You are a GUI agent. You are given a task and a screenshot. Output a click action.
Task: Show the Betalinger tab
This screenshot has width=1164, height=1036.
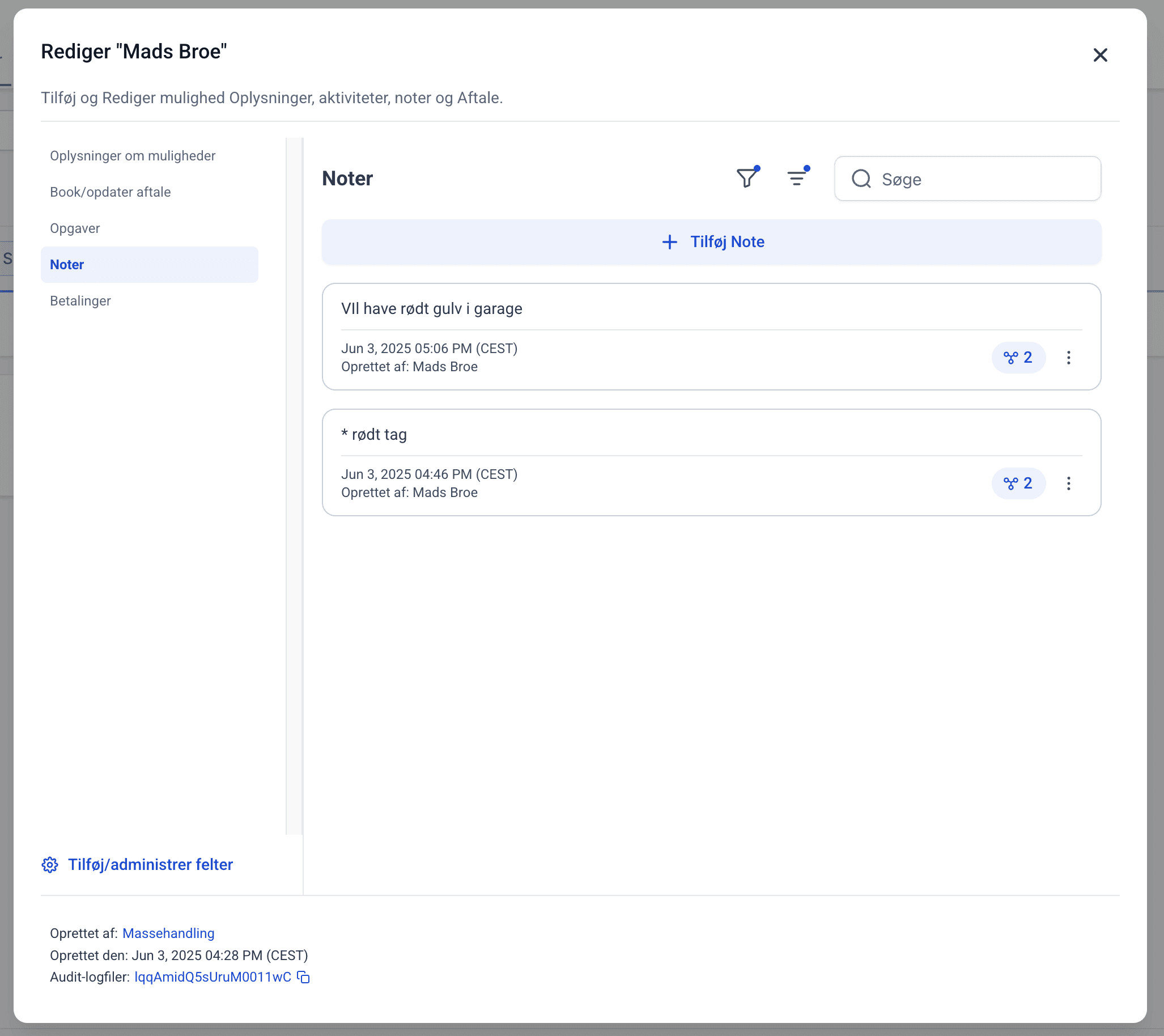[149, 301]
